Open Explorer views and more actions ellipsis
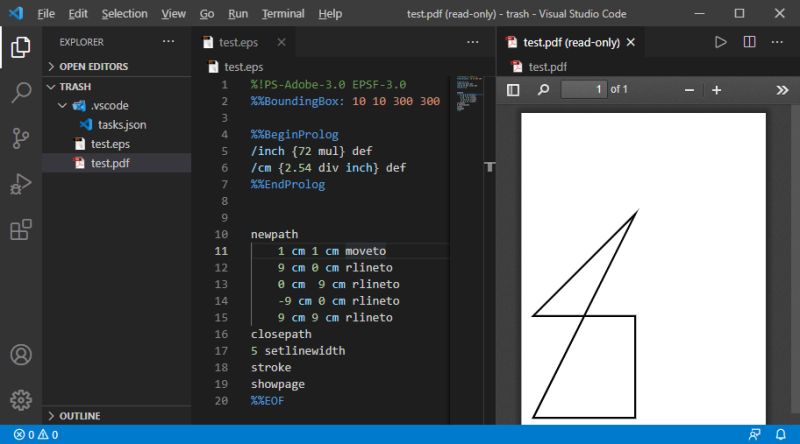Image resolution: width=800 pixels, height=444 pixels. coord(168,42)
